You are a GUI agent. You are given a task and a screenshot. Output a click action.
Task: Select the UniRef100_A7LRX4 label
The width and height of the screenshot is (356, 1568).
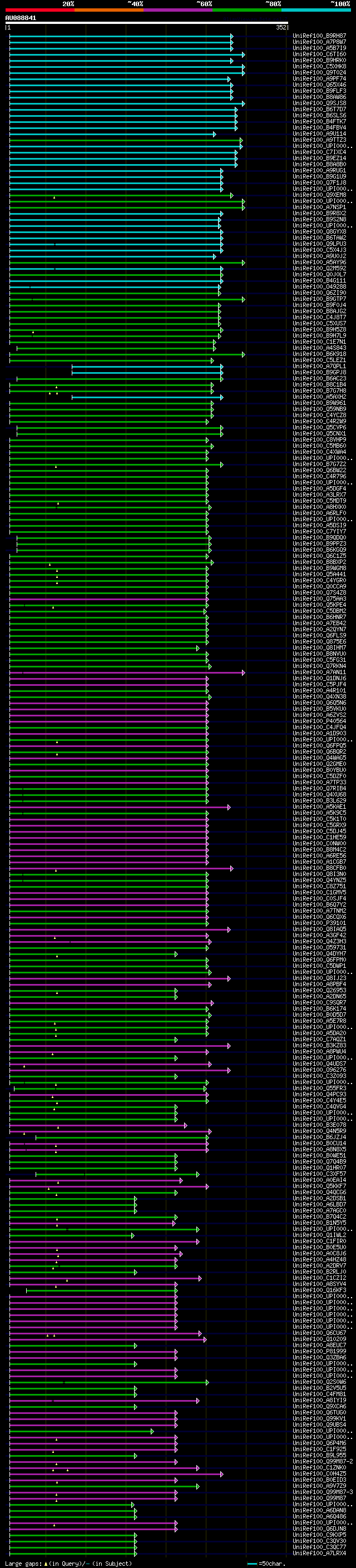point(319,1553)
